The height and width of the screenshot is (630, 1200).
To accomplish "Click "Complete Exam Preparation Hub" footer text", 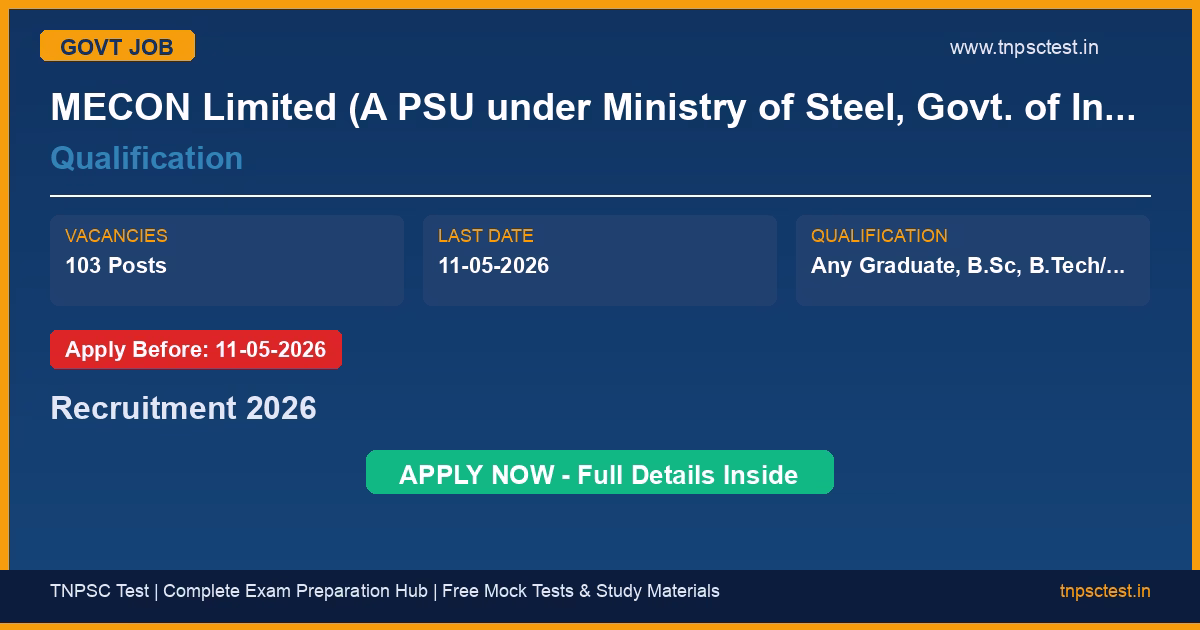I will click(x=297, y=591).
